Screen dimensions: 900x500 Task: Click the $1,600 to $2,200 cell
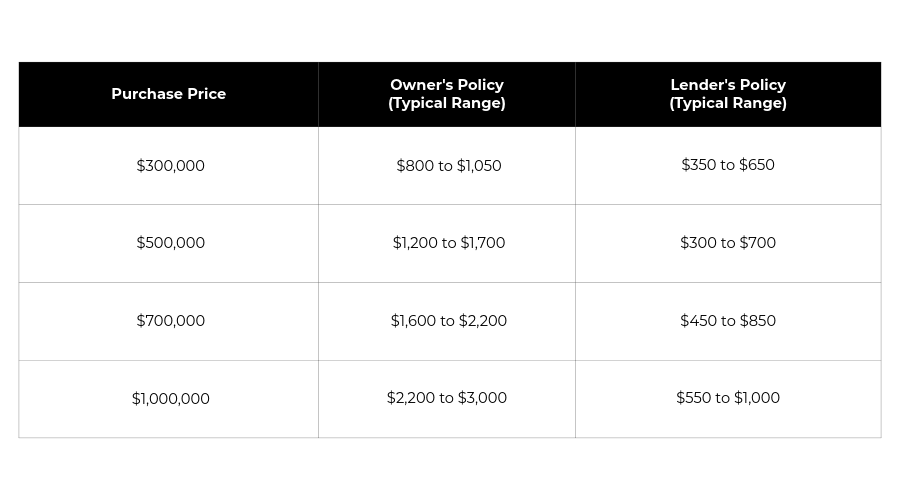coord(449,321)
